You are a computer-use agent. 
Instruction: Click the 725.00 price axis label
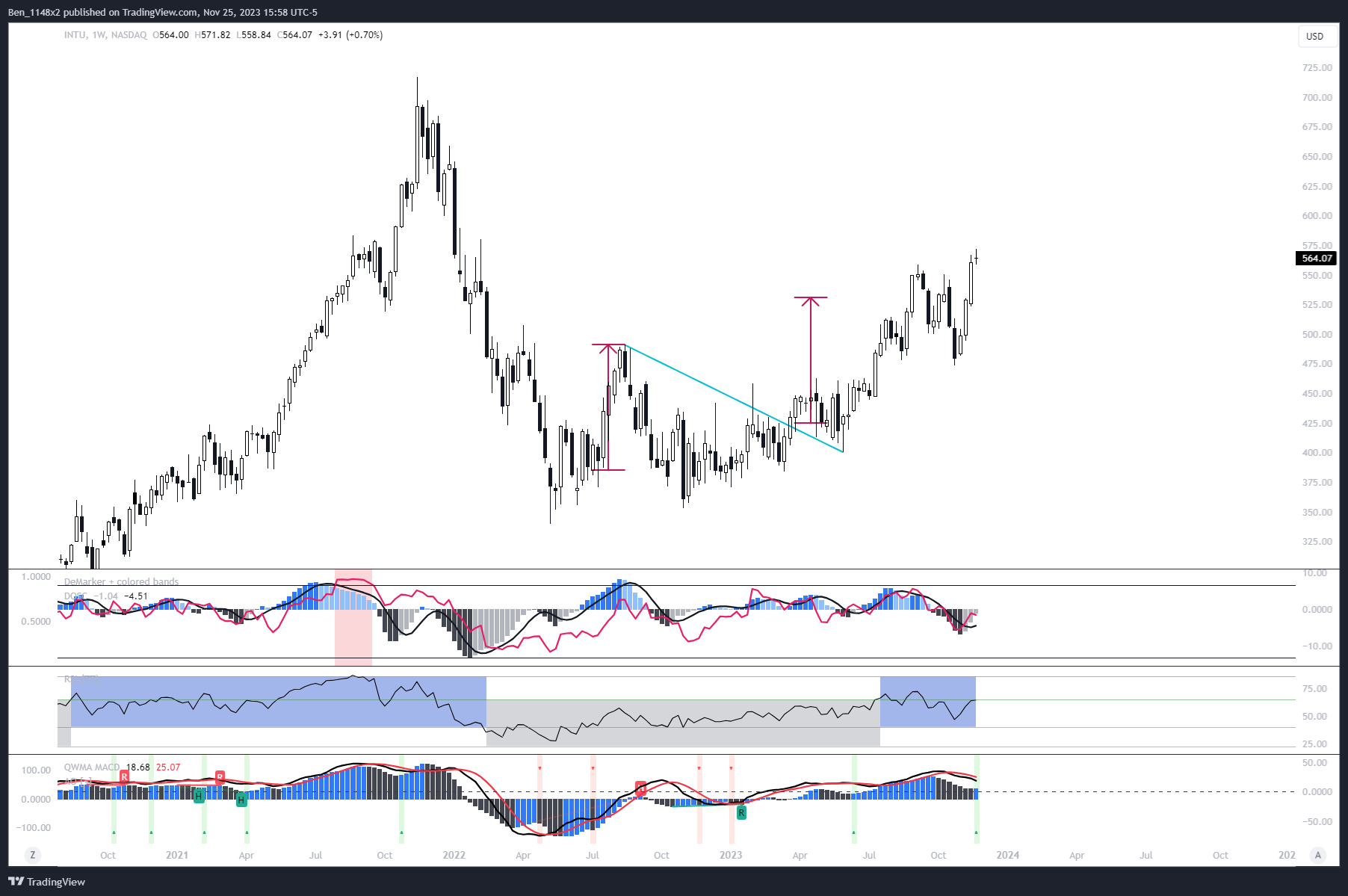[1317, 68]
